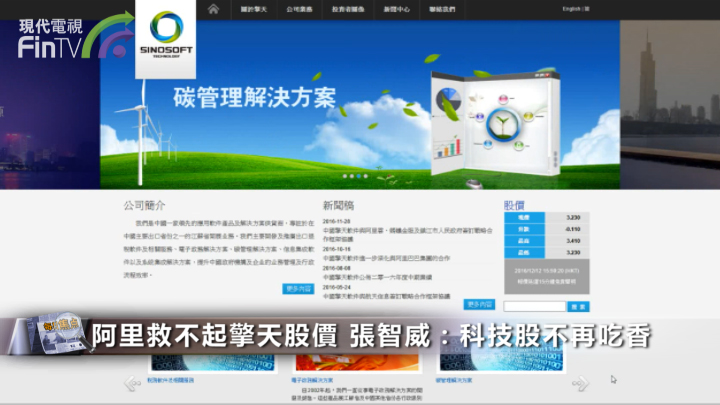
Task: Click the 電子政務解決方案 caption link
Action: coord(312,380)
